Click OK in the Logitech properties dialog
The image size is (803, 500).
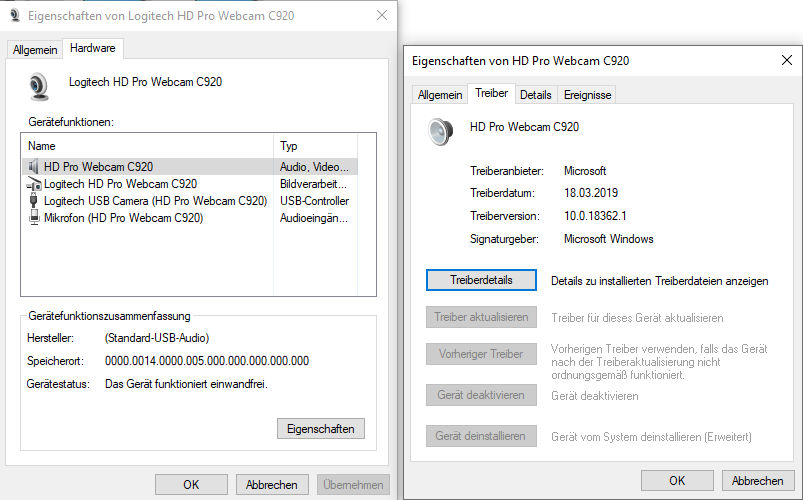(191, 485)
